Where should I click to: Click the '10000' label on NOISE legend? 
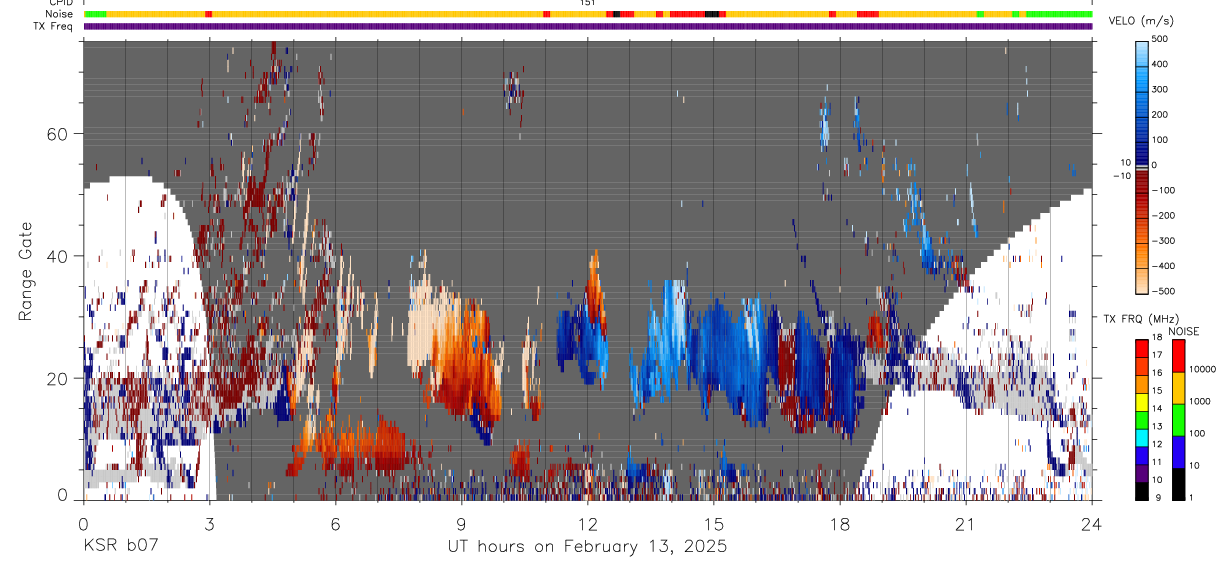[1204, 369]
